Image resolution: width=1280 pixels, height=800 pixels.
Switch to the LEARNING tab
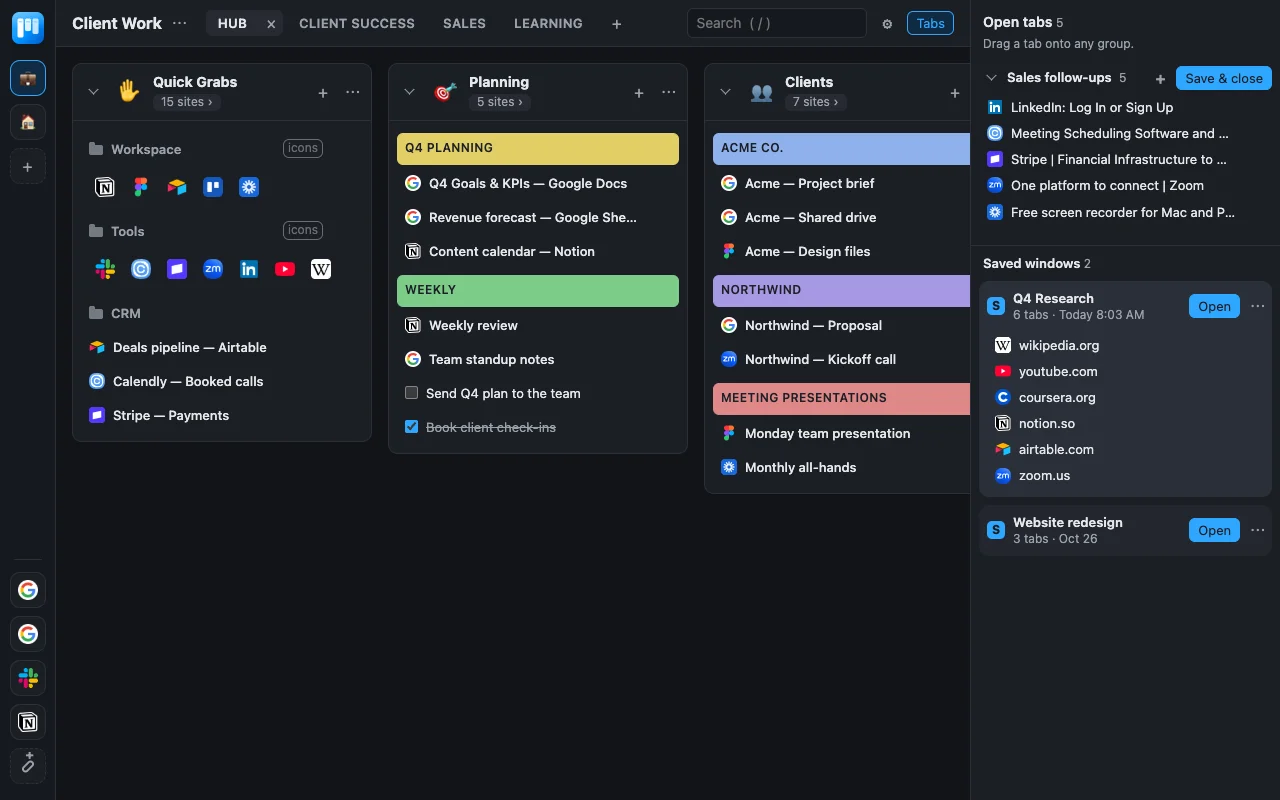(548, 23)
